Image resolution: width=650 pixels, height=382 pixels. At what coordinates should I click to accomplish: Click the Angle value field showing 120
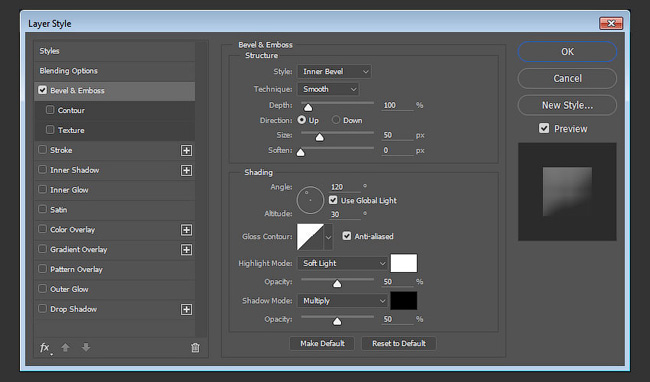345,187
